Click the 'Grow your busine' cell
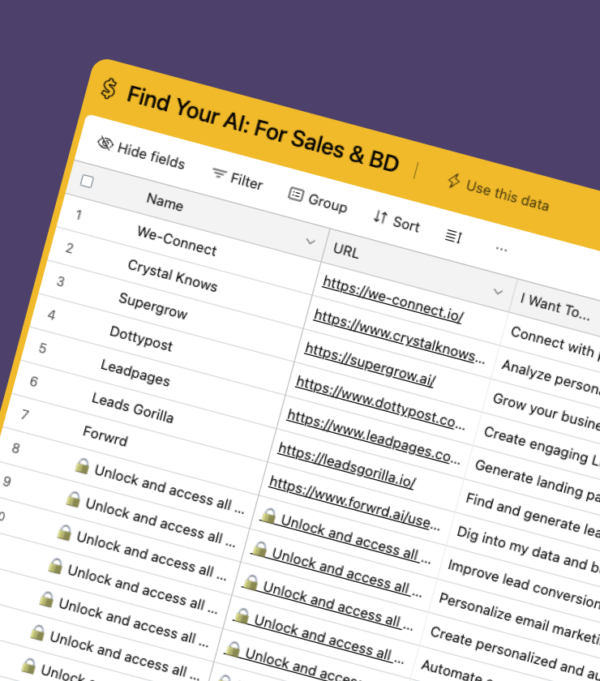600x681 pixels. (x=546, y=410)
